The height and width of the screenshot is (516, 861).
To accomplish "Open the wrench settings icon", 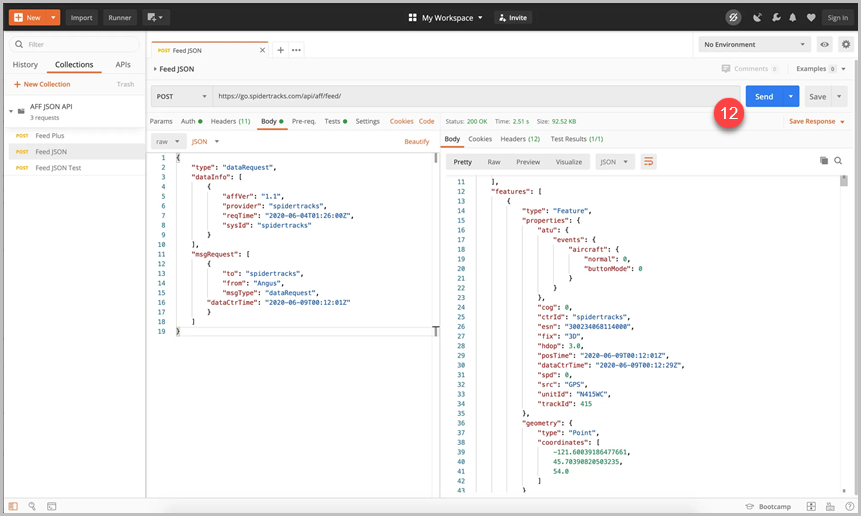I will pyautogui.click(x=775, y=18).
